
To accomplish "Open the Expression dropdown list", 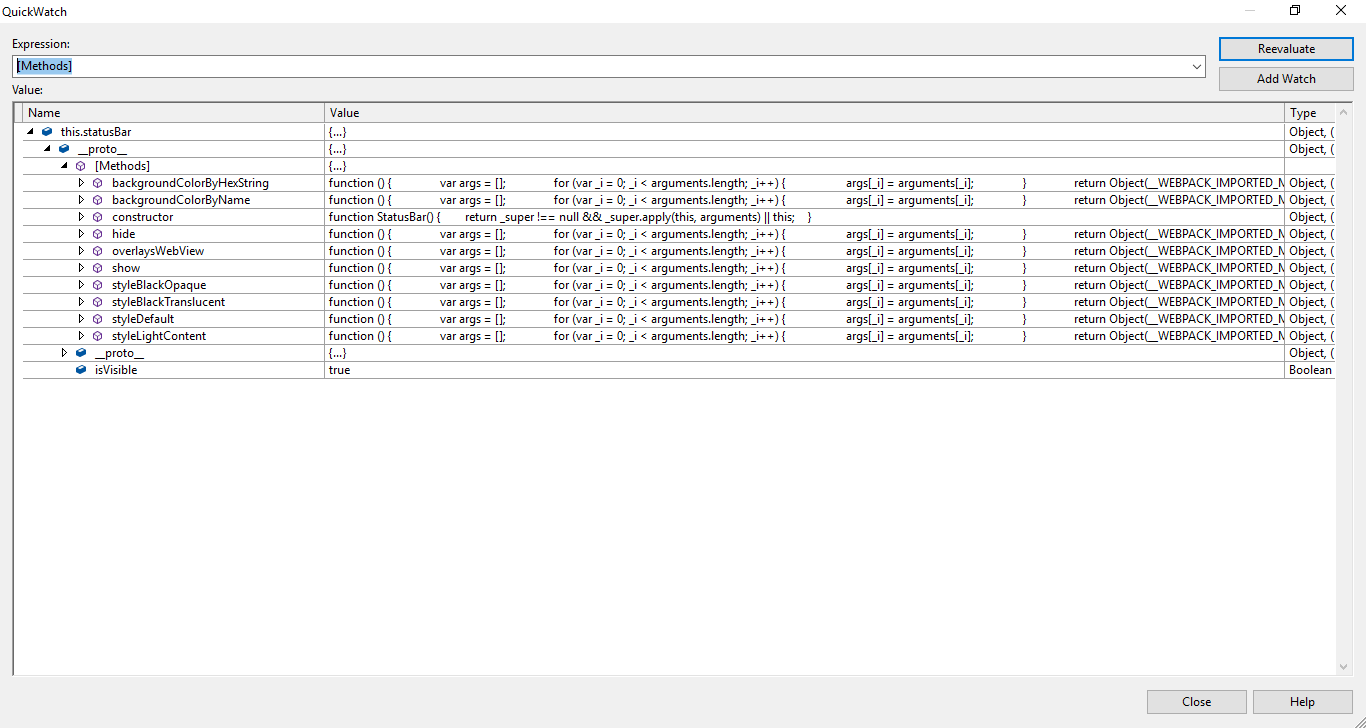I will tap(1197, 66).
